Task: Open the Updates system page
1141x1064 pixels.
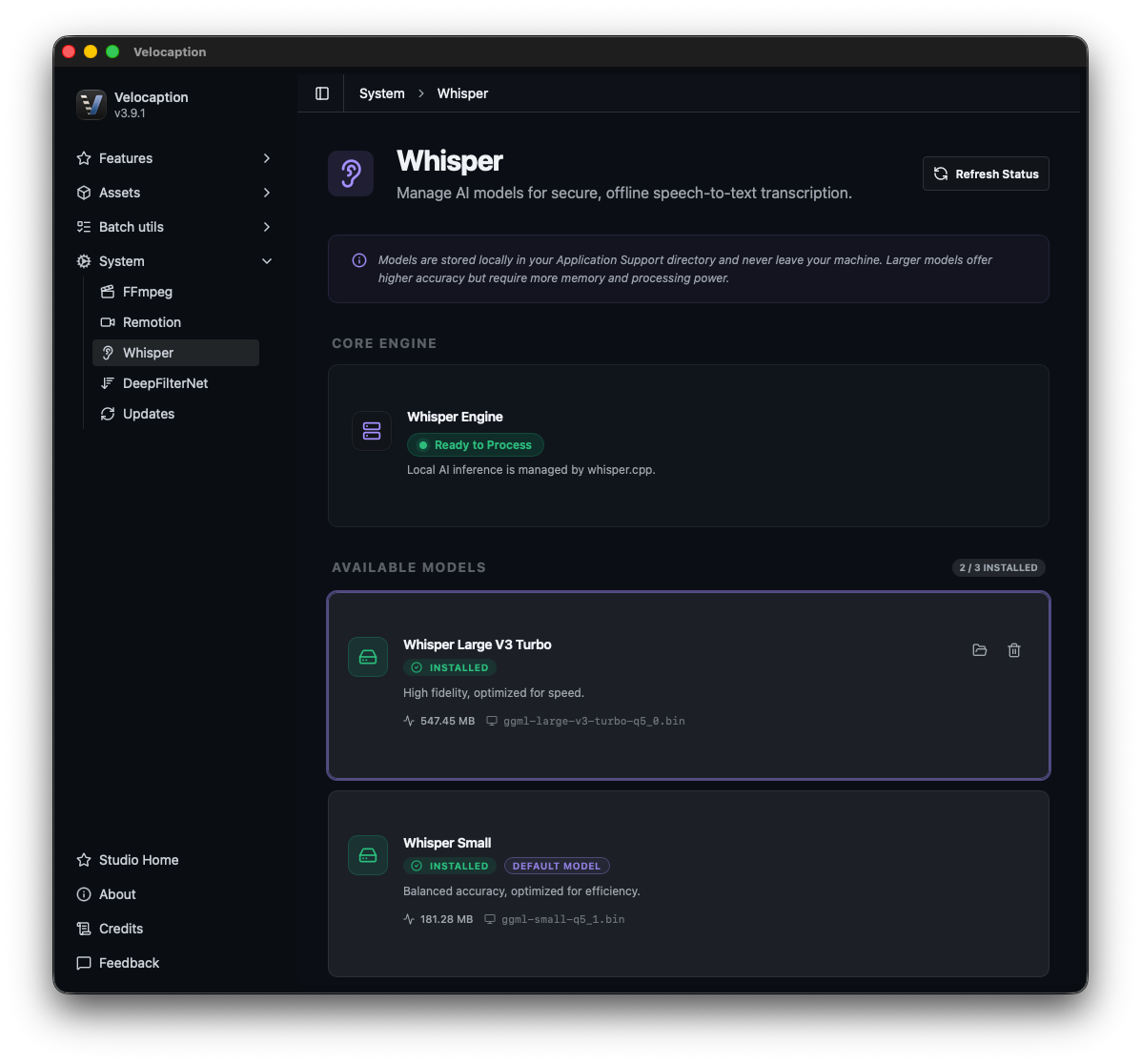Action: click(x=175, y=414)
